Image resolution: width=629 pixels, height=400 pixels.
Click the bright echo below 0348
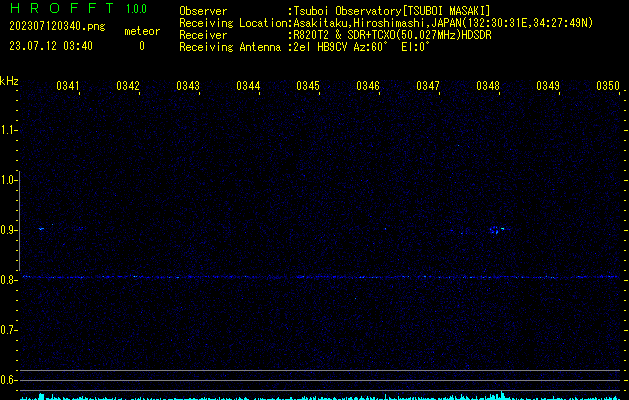click(494, 230)
